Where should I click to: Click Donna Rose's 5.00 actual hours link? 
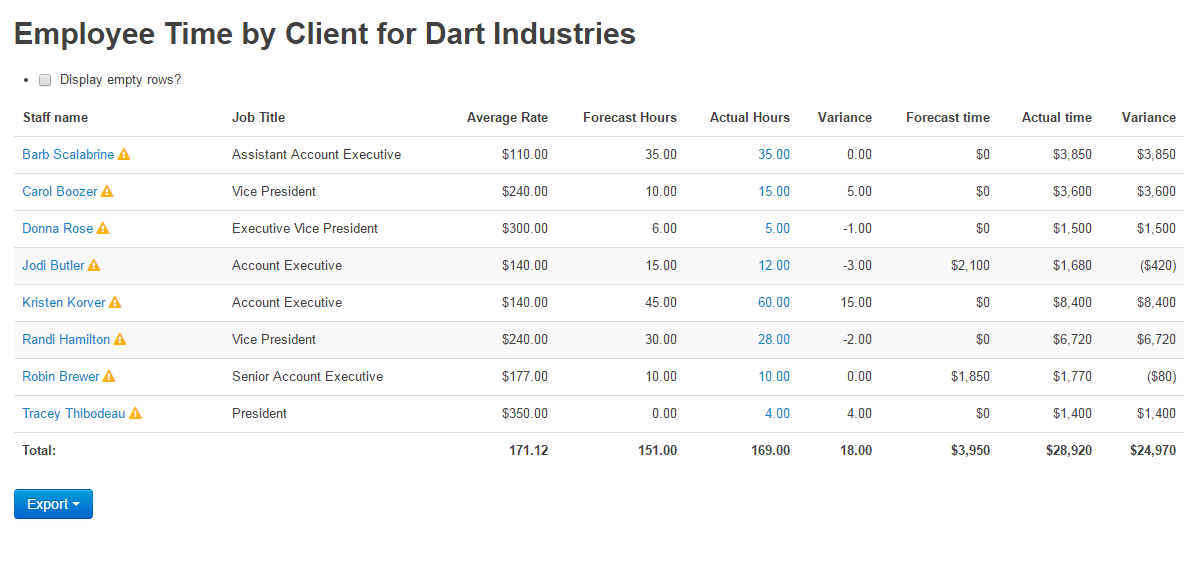click(x=777, y=228)
